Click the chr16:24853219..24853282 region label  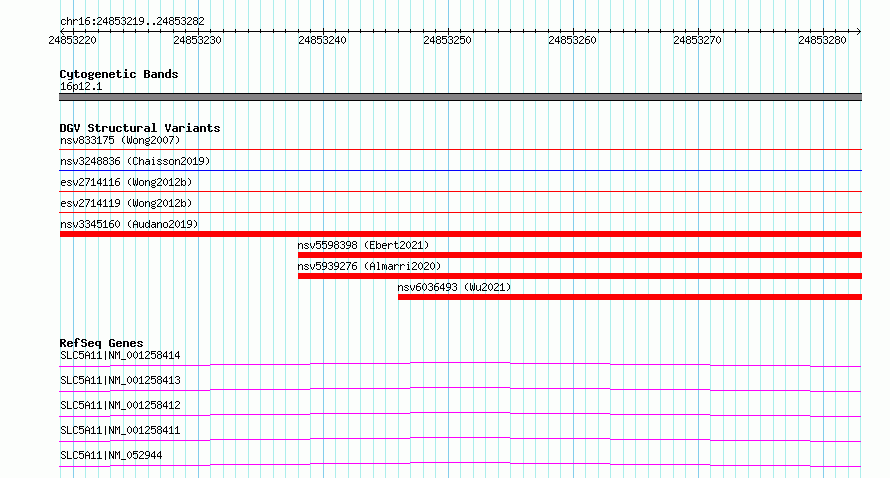[x=132, y=21]
